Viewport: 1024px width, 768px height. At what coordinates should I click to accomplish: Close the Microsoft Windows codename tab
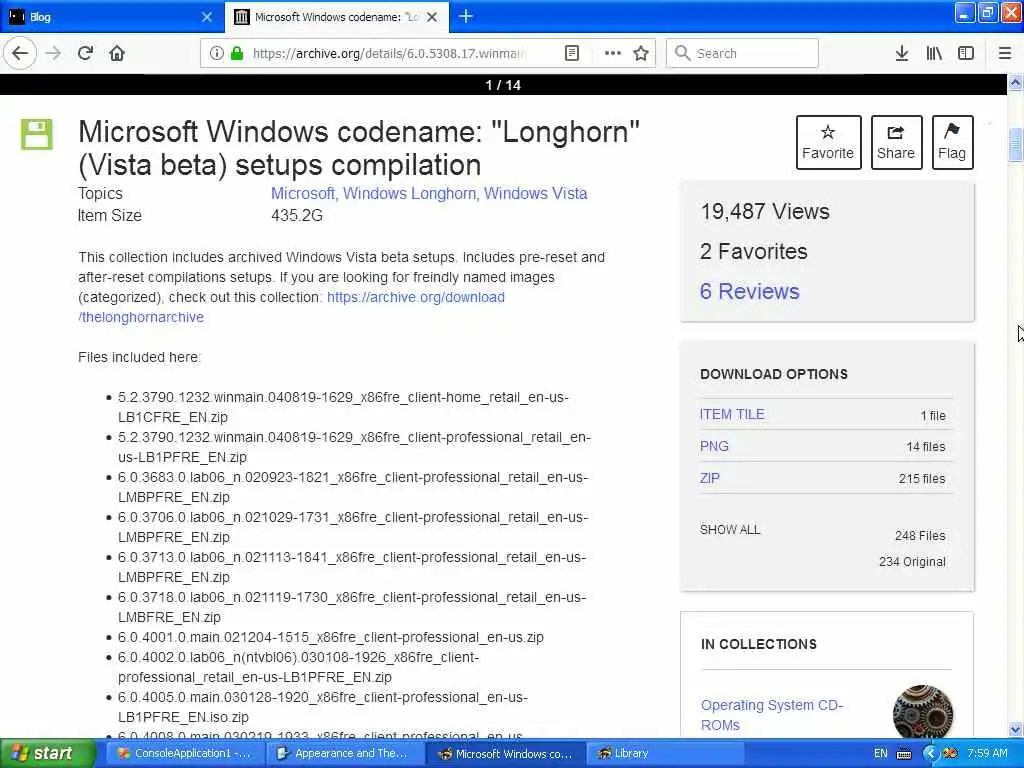432,17
